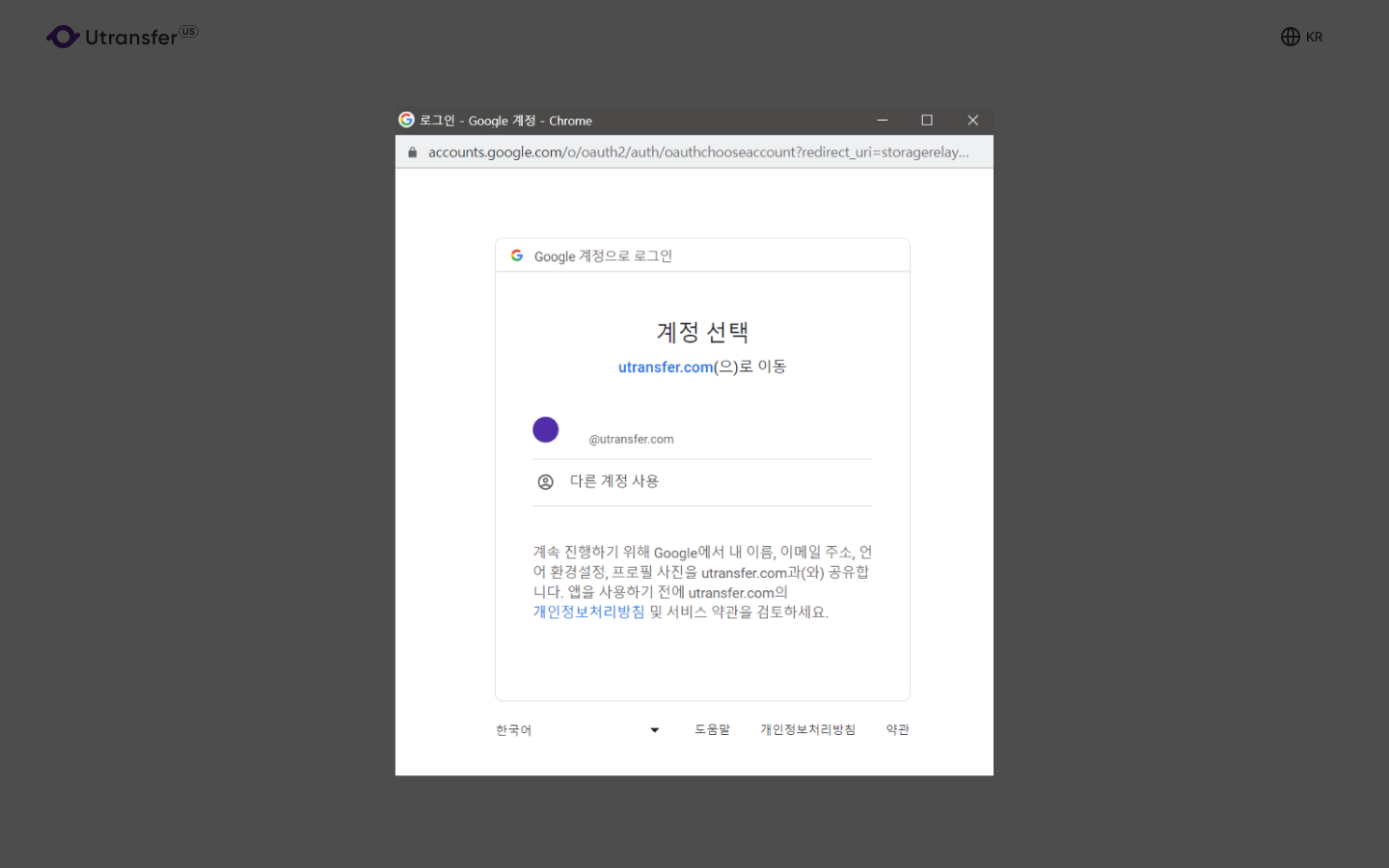Click the Google G logo beside sign-in header
This screenshot has width=1389, height=868.
517,256
